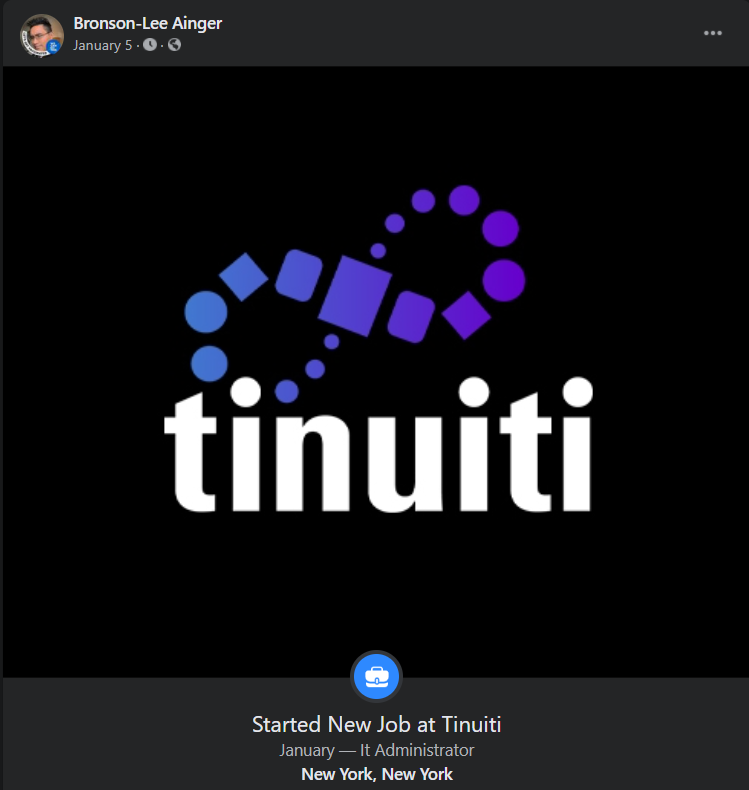Screen dimensions: 749x790
Task: Click the globe public audience icon
Action: [x=174, y=45]
